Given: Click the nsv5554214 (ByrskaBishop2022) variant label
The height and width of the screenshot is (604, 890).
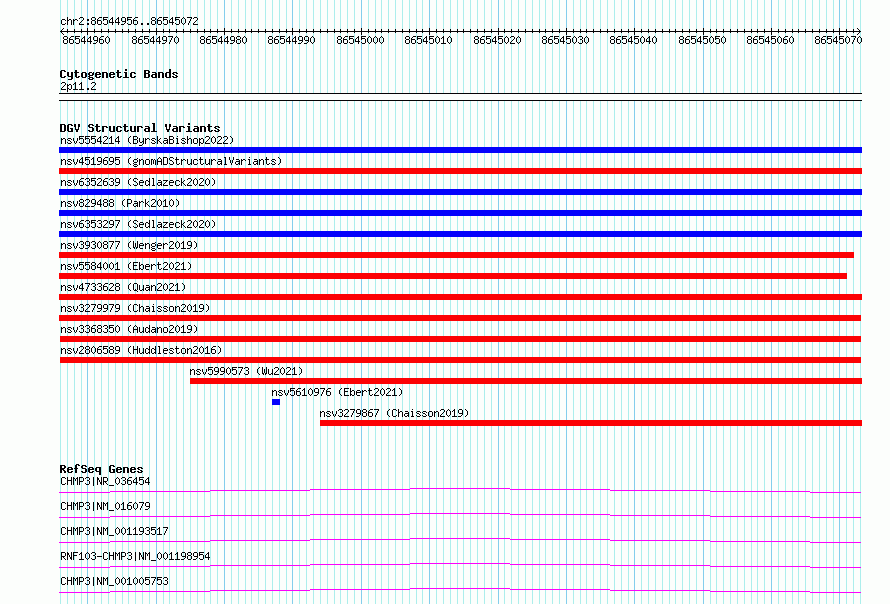Looking at the screenshot, I should [146, 140].
